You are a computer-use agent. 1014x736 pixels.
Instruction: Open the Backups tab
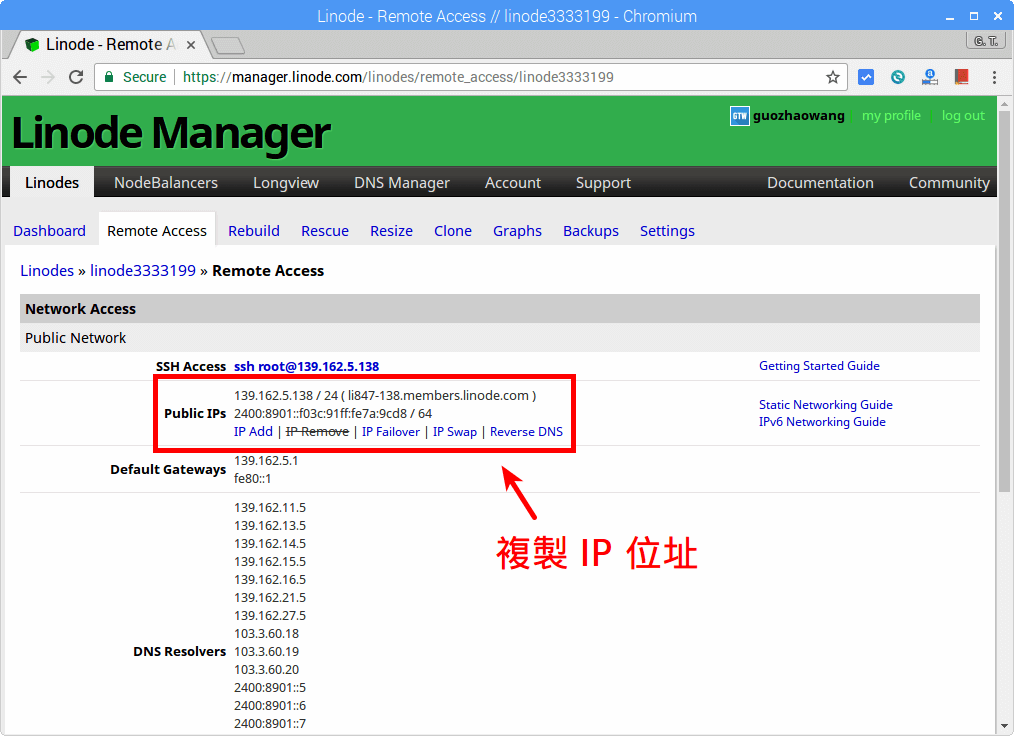pos(590,230)
